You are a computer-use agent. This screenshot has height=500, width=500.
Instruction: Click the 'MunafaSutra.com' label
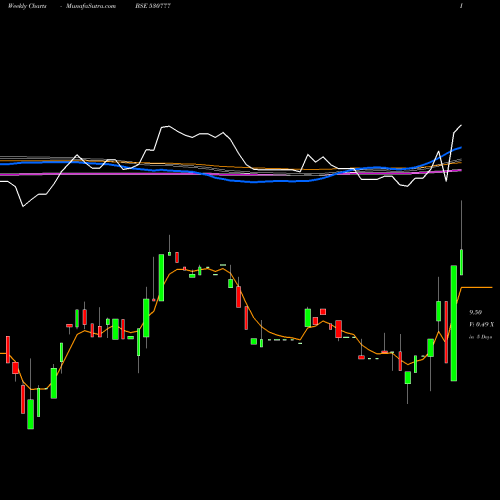(91, 6)
